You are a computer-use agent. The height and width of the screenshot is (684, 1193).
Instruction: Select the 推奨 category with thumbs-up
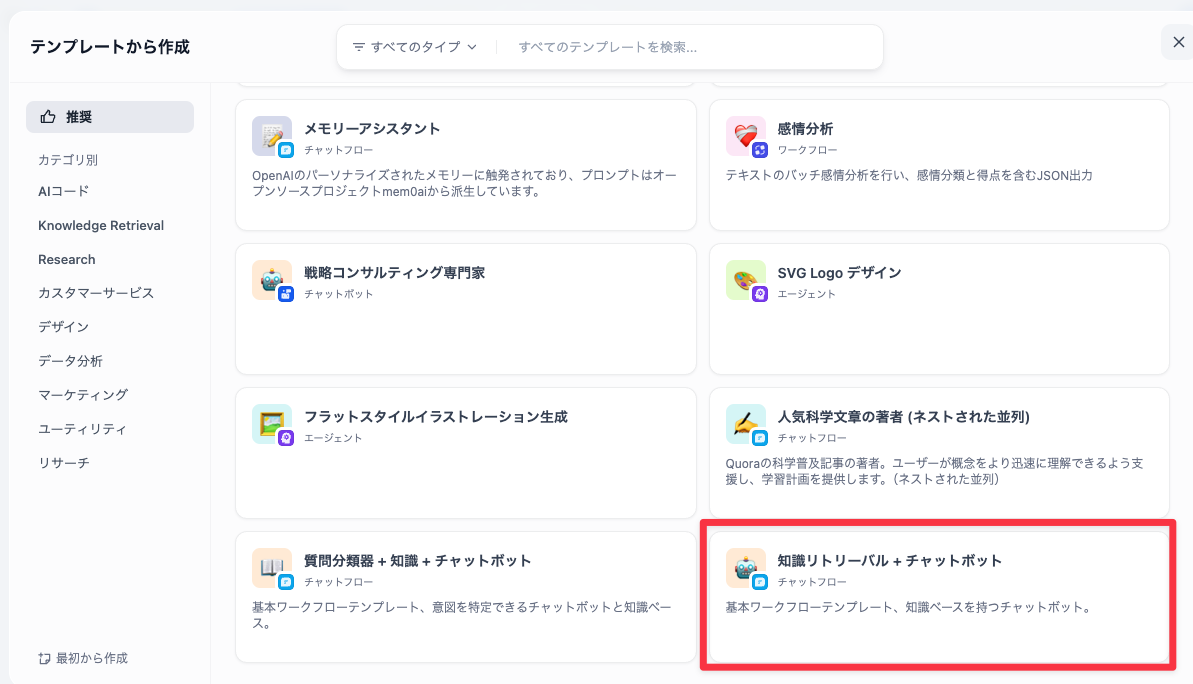pos(110,117)
